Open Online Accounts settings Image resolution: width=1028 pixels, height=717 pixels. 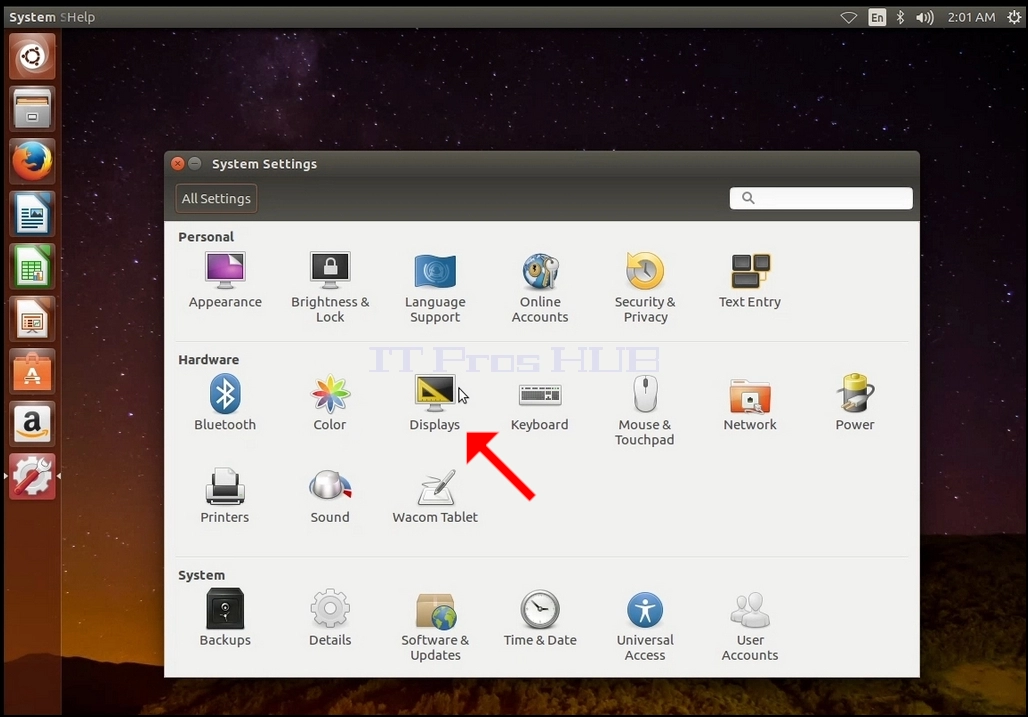(x=540, y=287)
